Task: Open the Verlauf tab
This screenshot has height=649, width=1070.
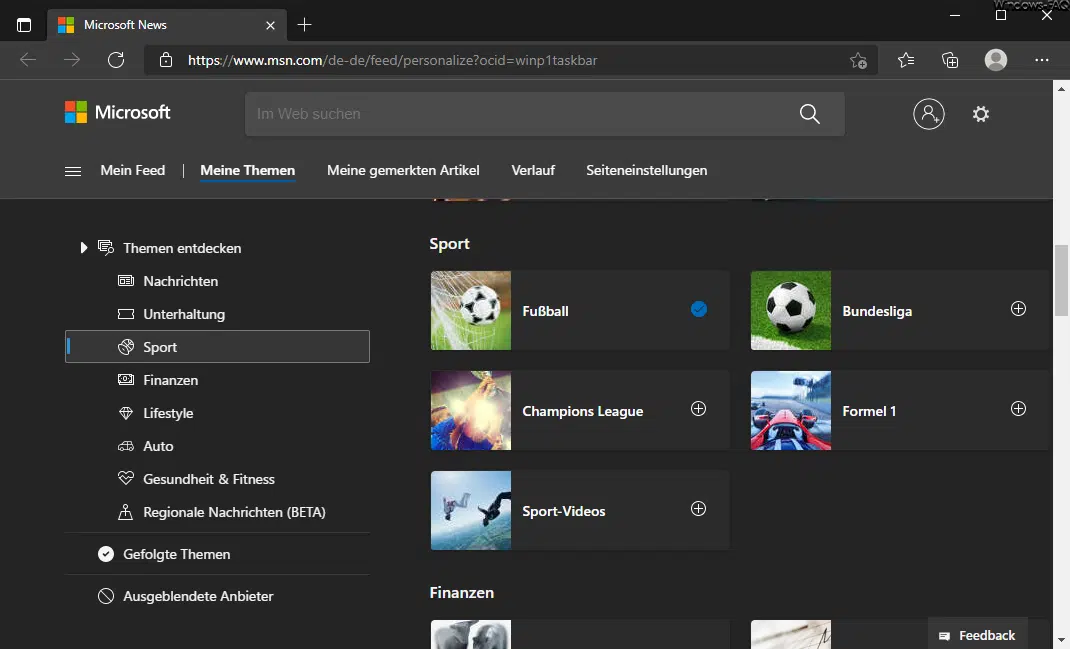Action: [533, 171]
